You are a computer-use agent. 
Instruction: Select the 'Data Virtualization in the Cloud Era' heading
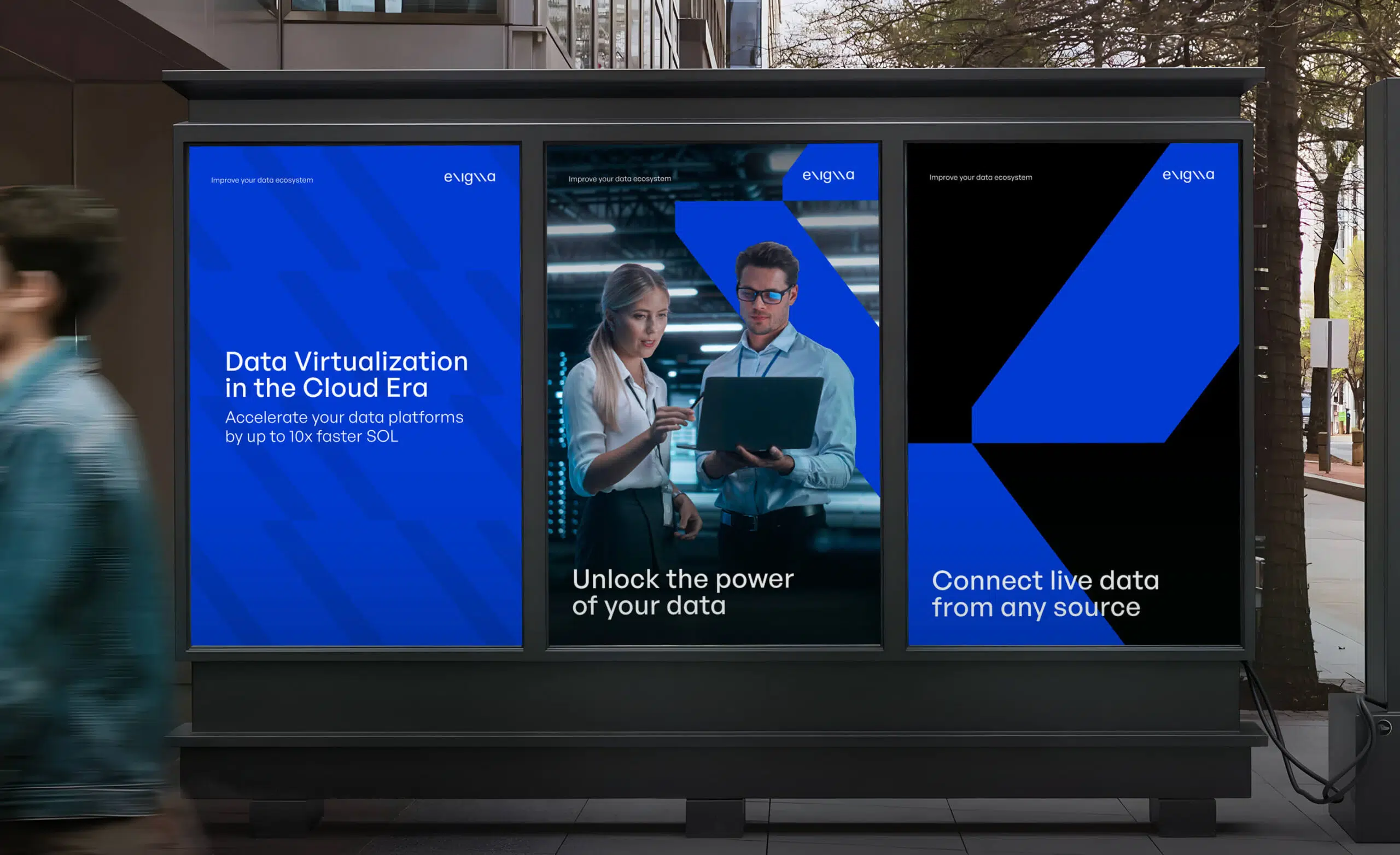tap(347, 375)
